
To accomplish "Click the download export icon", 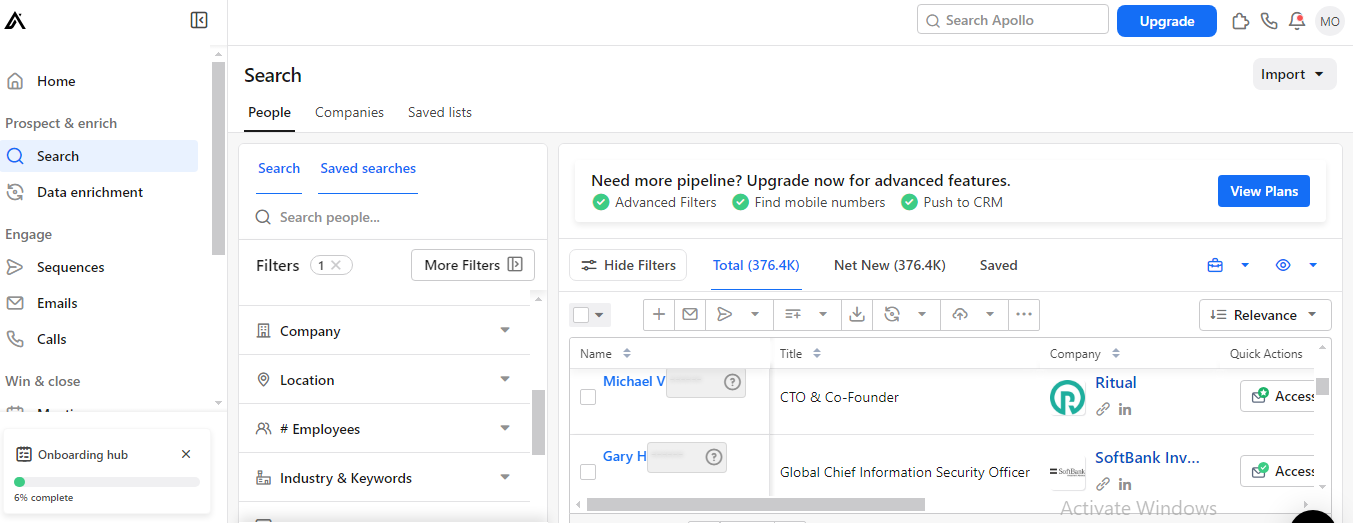I will coord(857,314).
